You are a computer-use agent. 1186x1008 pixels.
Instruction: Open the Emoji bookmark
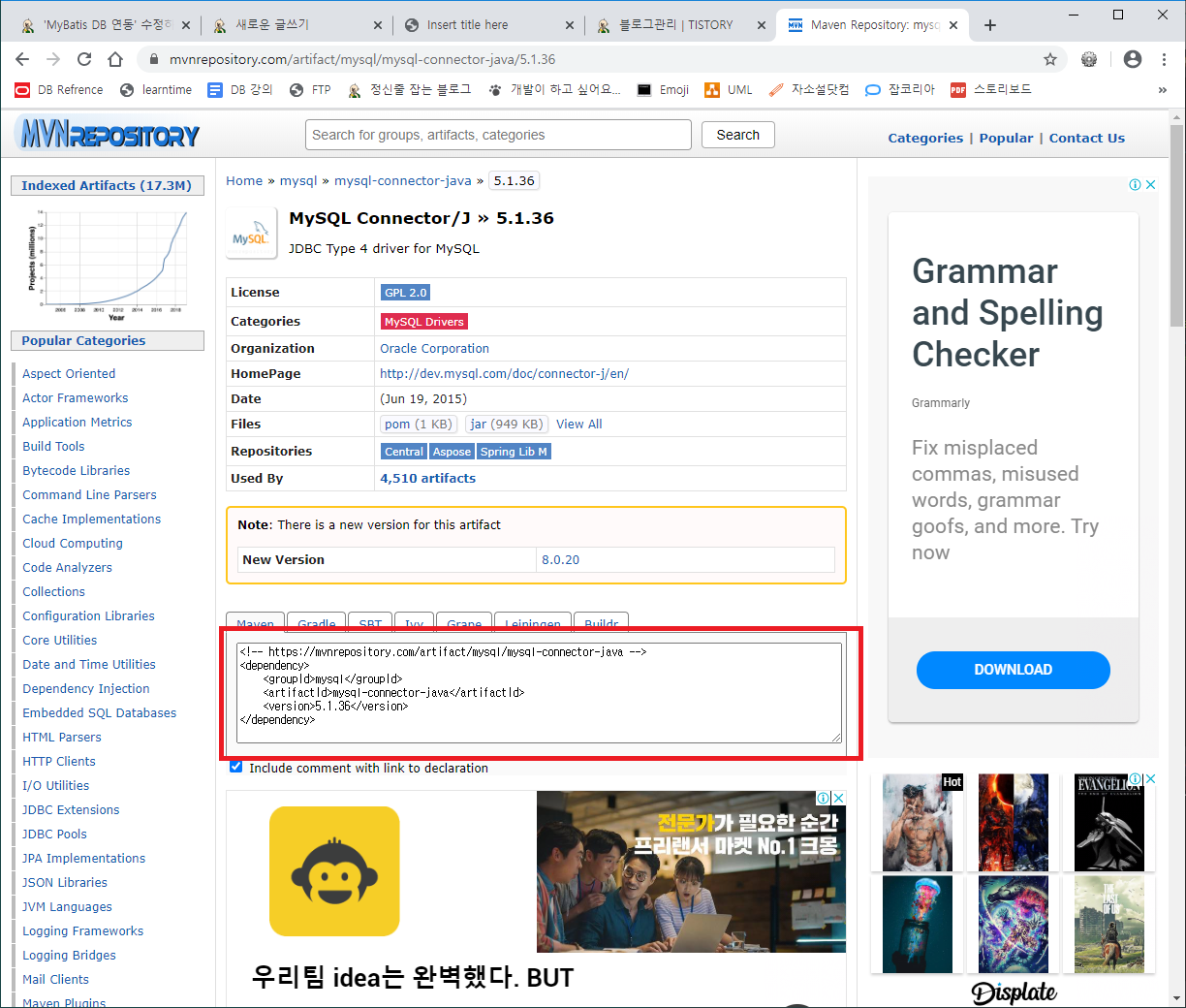[x=663, y=90]
